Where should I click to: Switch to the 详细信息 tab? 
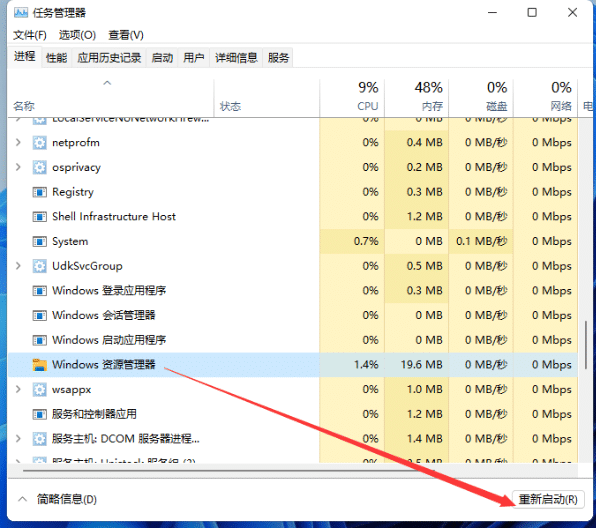(236, 58)
